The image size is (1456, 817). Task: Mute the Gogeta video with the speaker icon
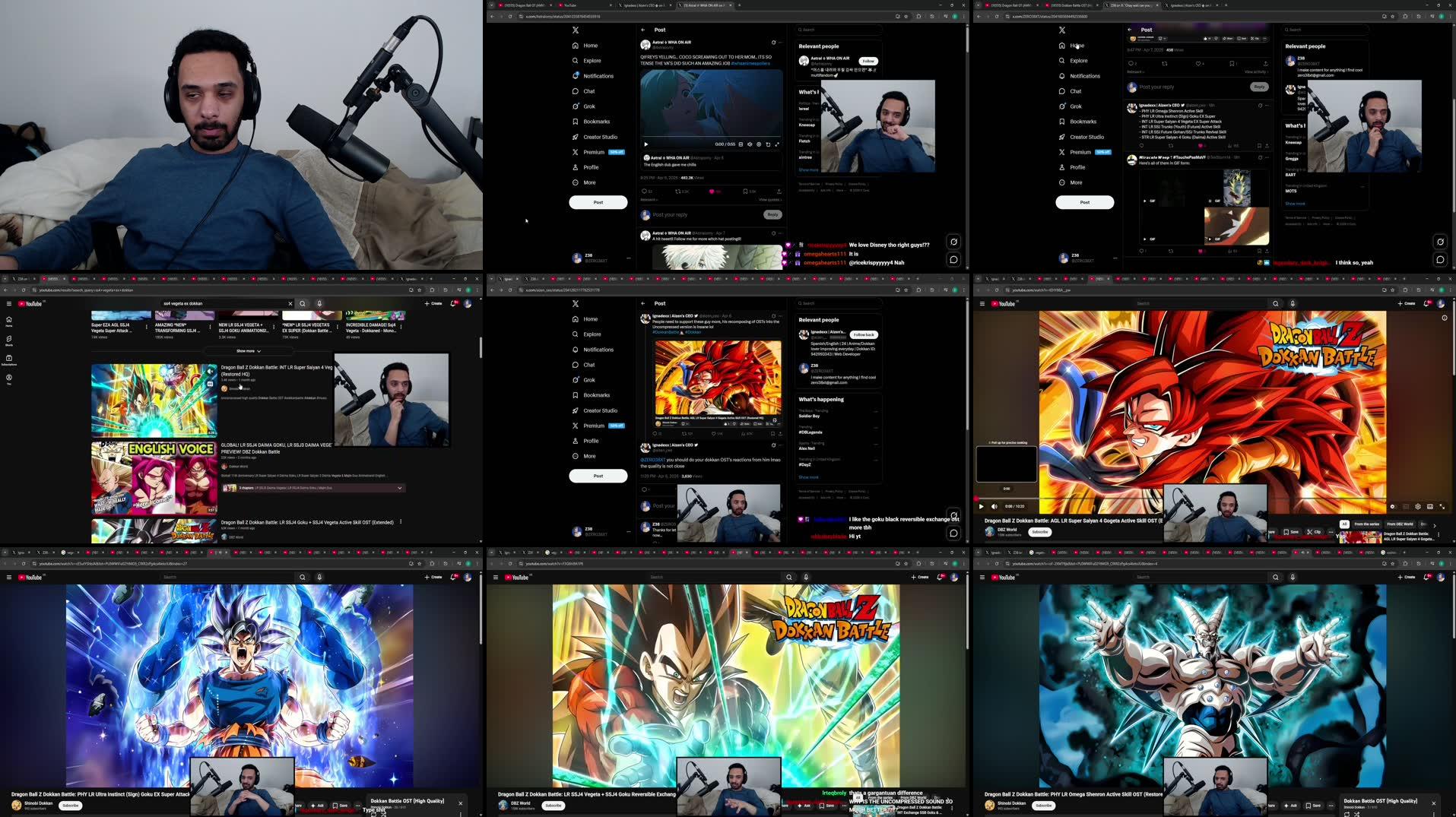point(994,506)
